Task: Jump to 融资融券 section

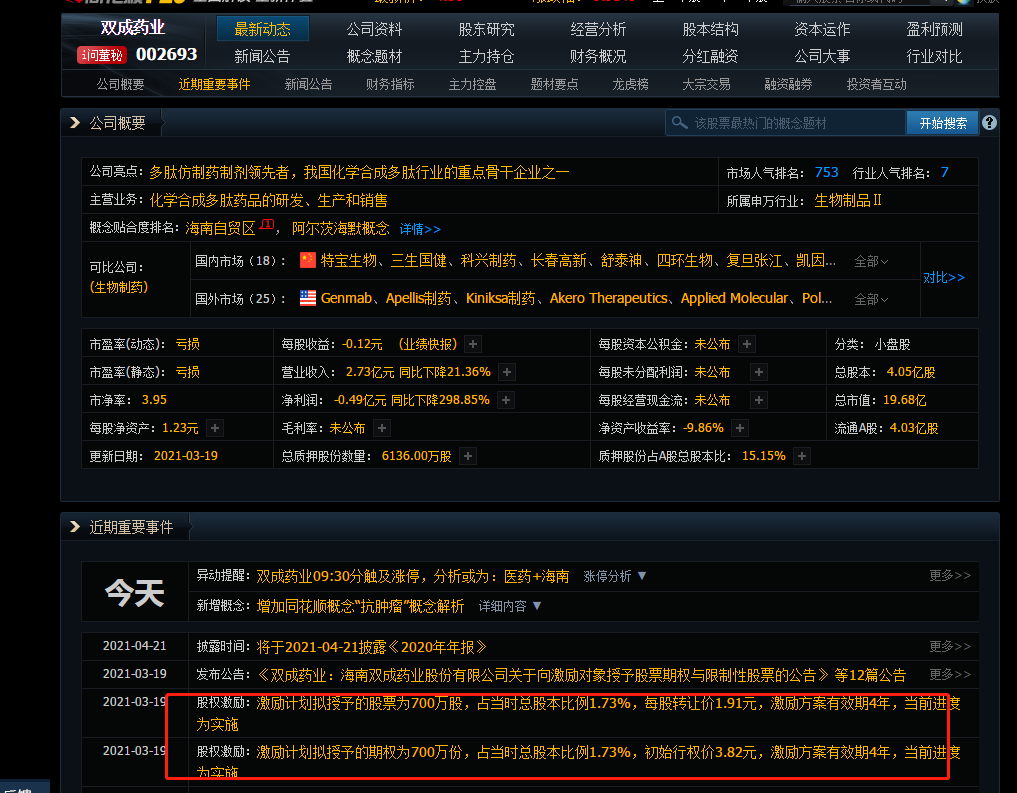Action: click(788, 84)
